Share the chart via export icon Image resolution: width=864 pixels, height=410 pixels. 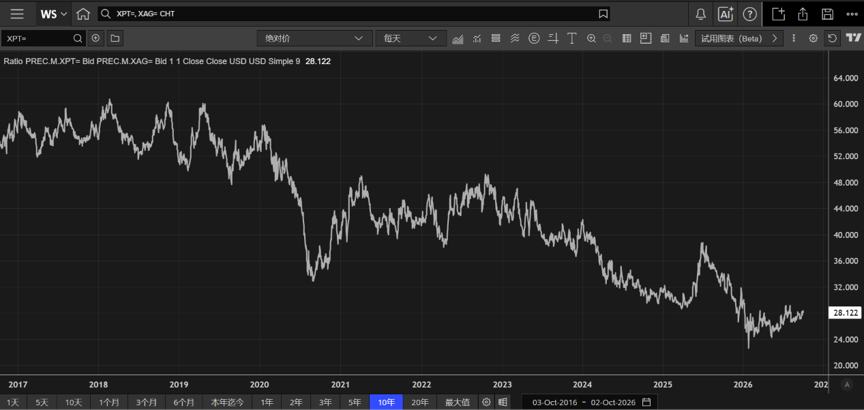[x=803, y=14]
